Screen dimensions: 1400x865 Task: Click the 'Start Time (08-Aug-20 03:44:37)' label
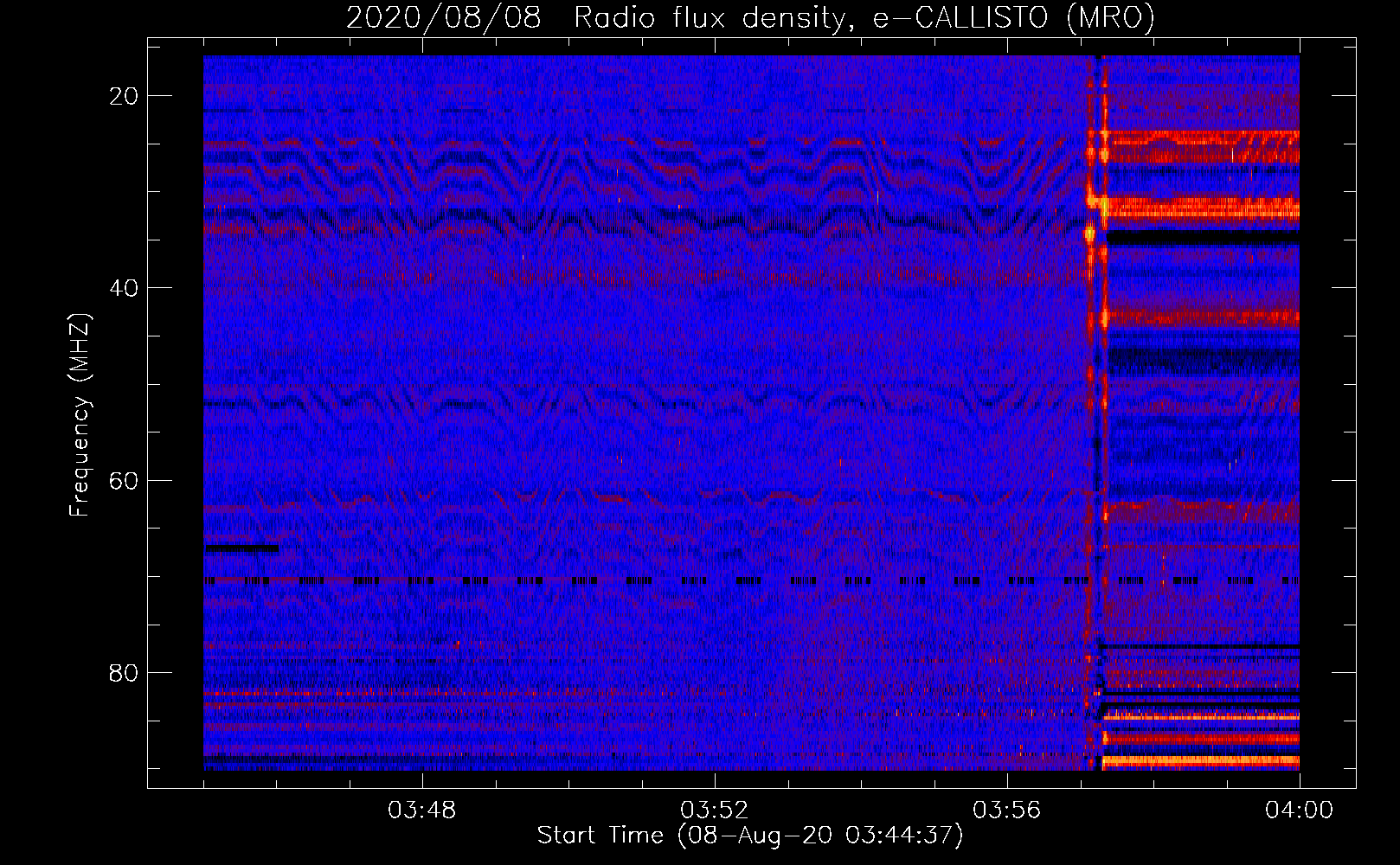click(750, 836)
